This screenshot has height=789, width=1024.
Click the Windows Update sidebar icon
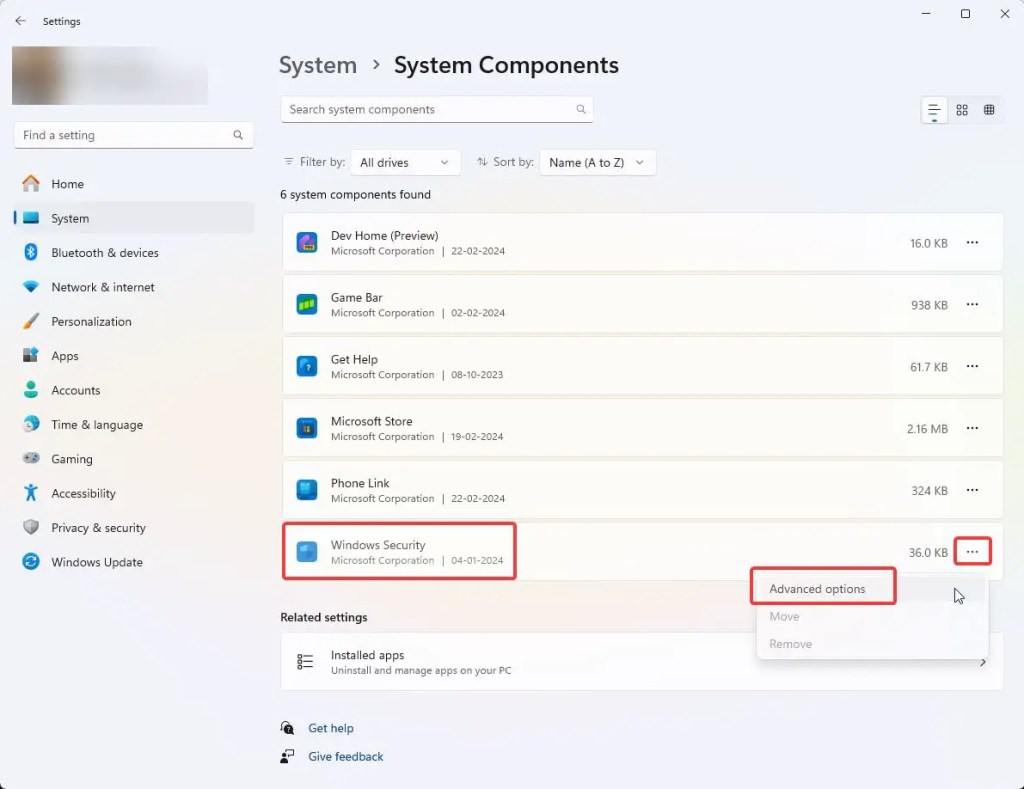pyautogui.click(x=31, y=562)
